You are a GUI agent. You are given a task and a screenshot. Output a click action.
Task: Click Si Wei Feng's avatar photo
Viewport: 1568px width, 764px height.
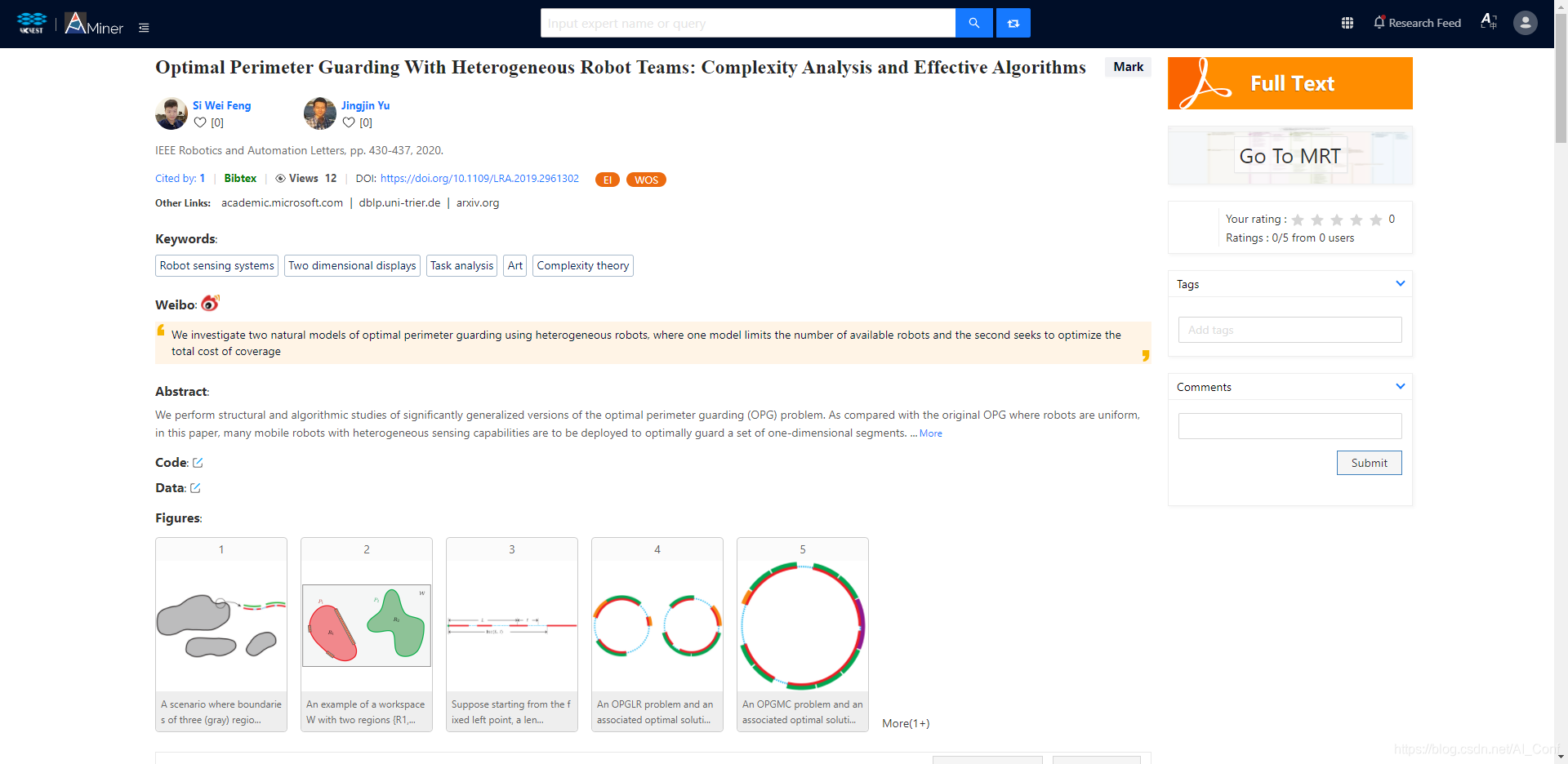171,113
